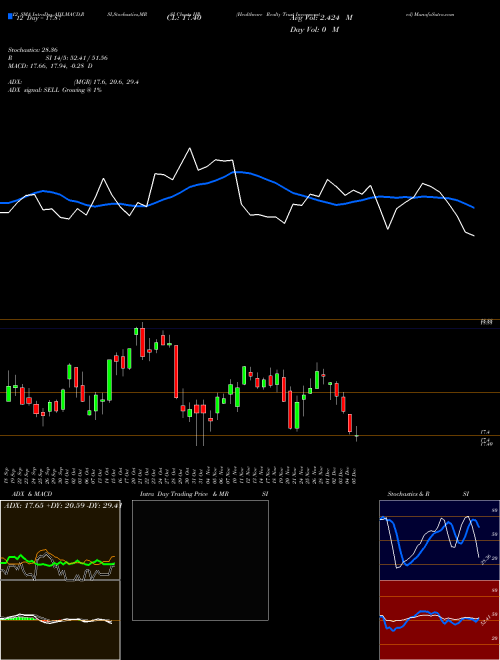Click the 'ADX: 17.65 +DY: 20.59 -DY: 29.41' readout
This screenshot has width=500, height=660.
(x=62, y=505)
